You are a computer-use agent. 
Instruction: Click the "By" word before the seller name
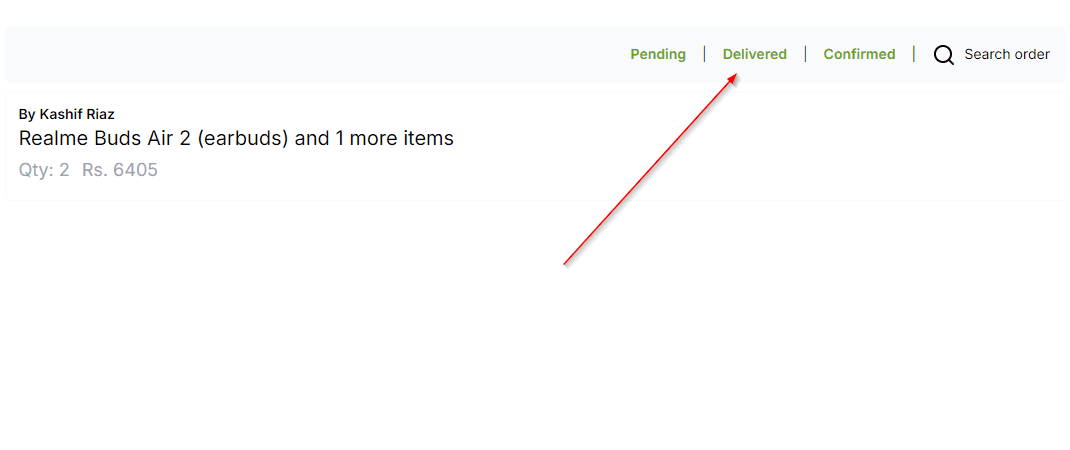click(x=27, y=114)
